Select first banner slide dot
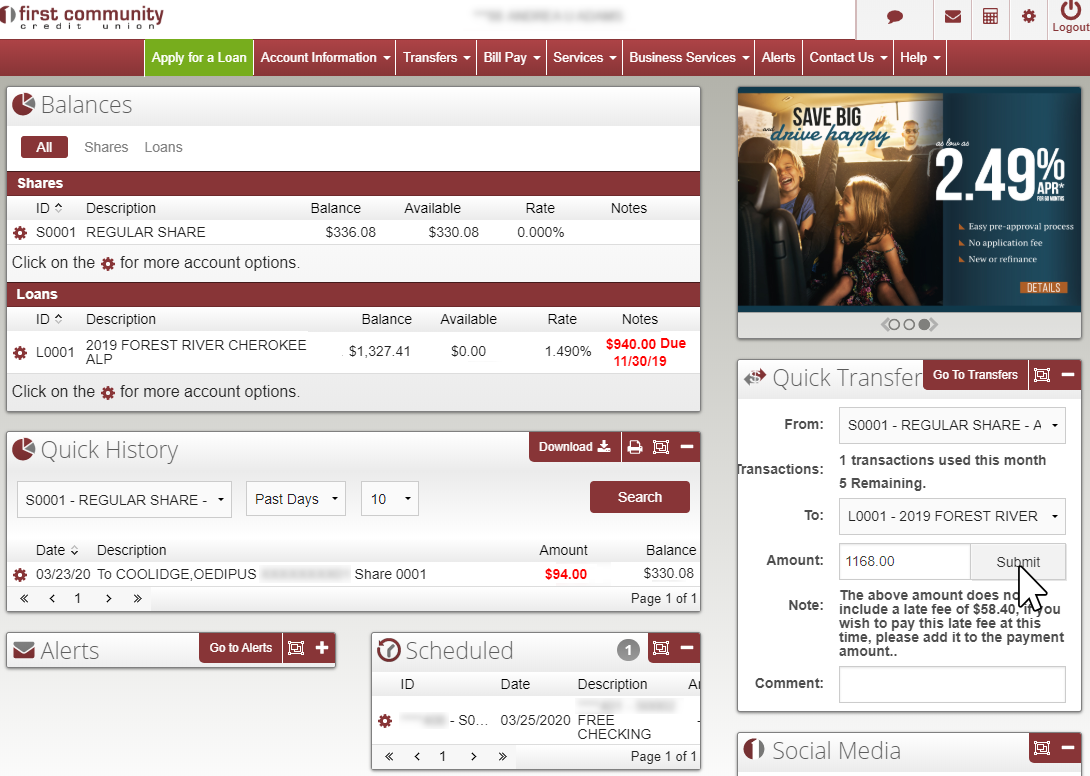 [894, 325]
